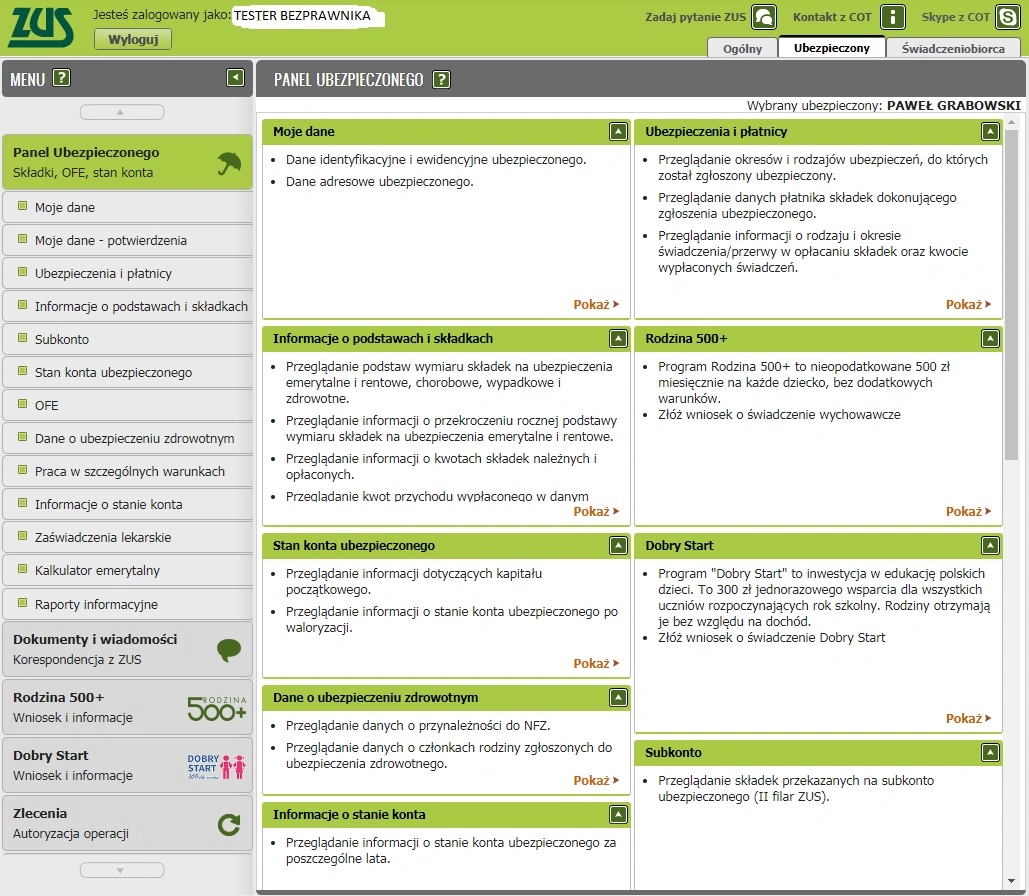Open Subkonto menu item
1029x896 pixels.
pyautogui.click(x=128, y=339)
